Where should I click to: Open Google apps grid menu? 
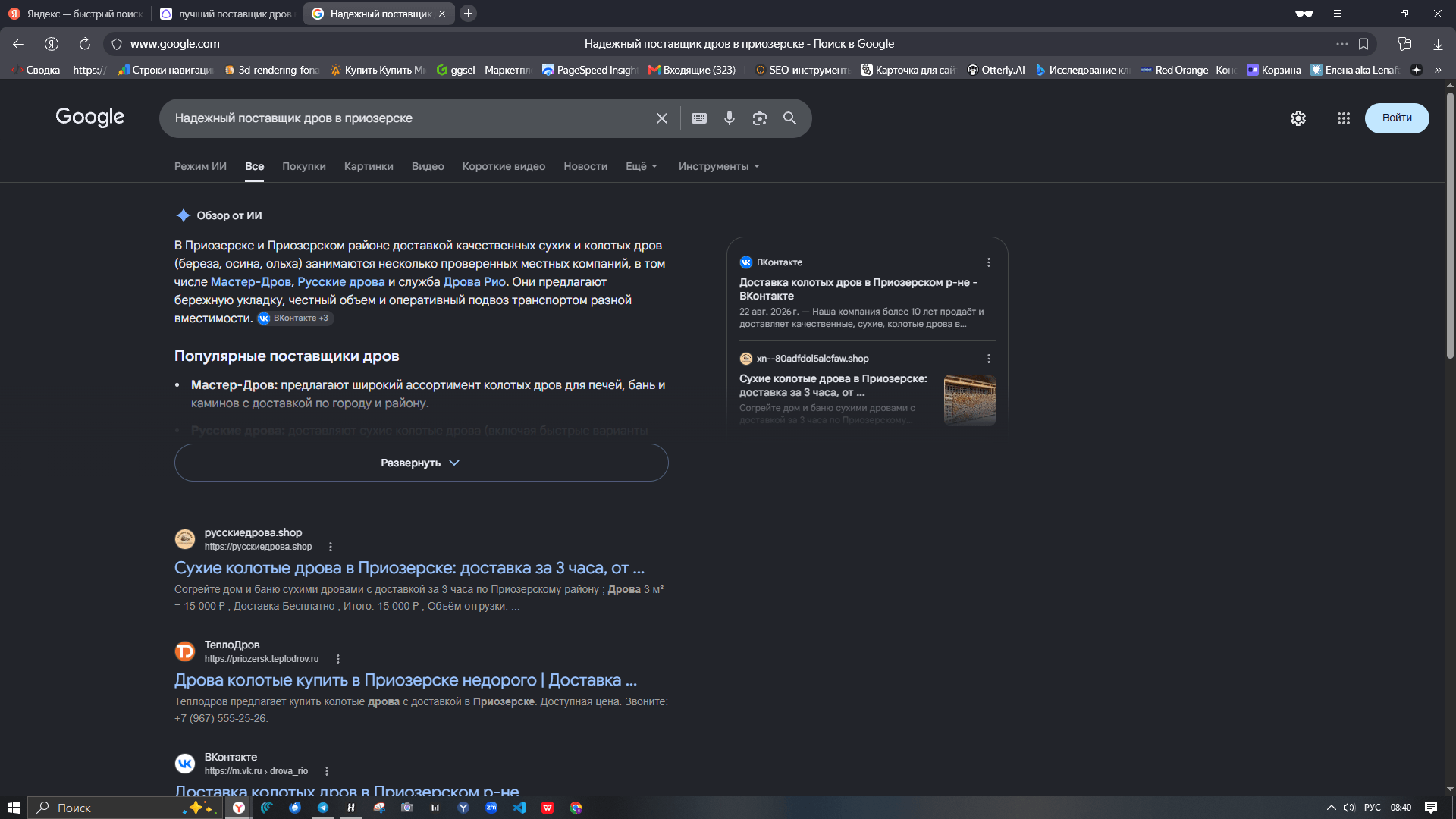(x=1343, y=118)
